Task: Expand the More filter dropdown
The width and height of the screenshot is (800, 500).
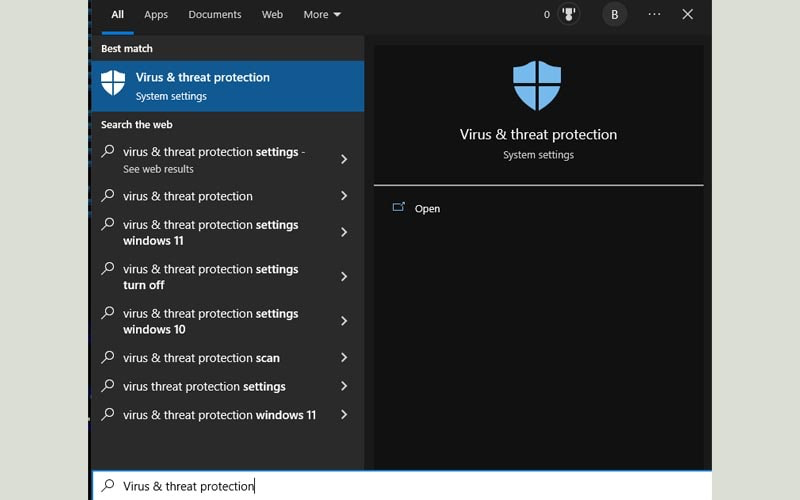Action: 322,15
